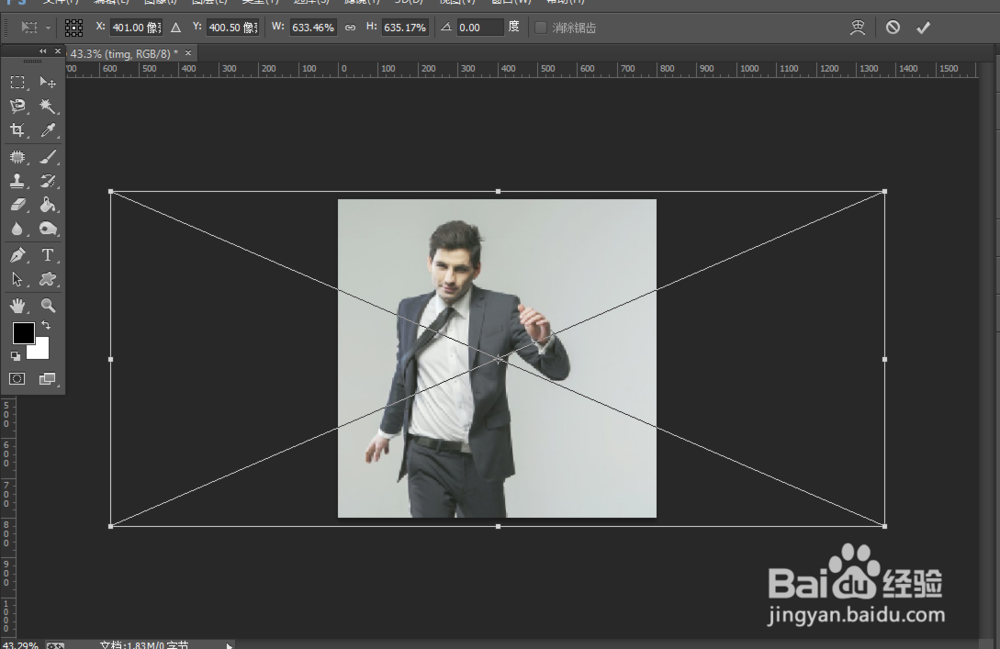Click the bottom-middle transform handle

(498, 527)
